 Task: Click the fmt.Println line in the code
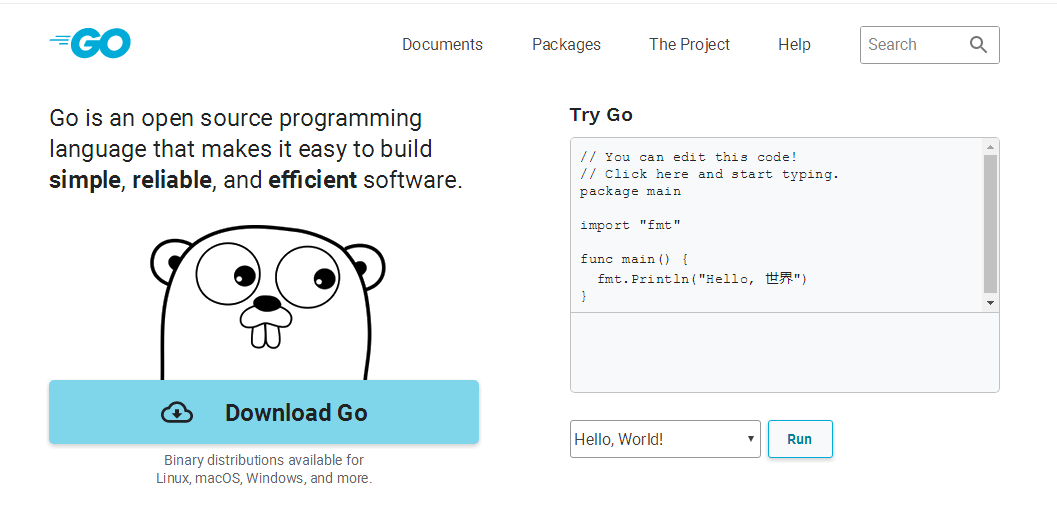(702, 278)
